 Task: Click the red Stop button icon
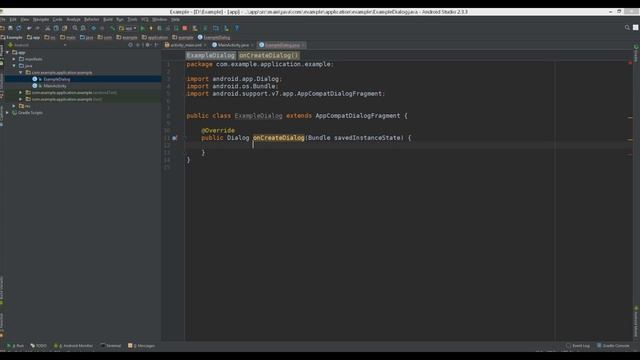[184, 28]
